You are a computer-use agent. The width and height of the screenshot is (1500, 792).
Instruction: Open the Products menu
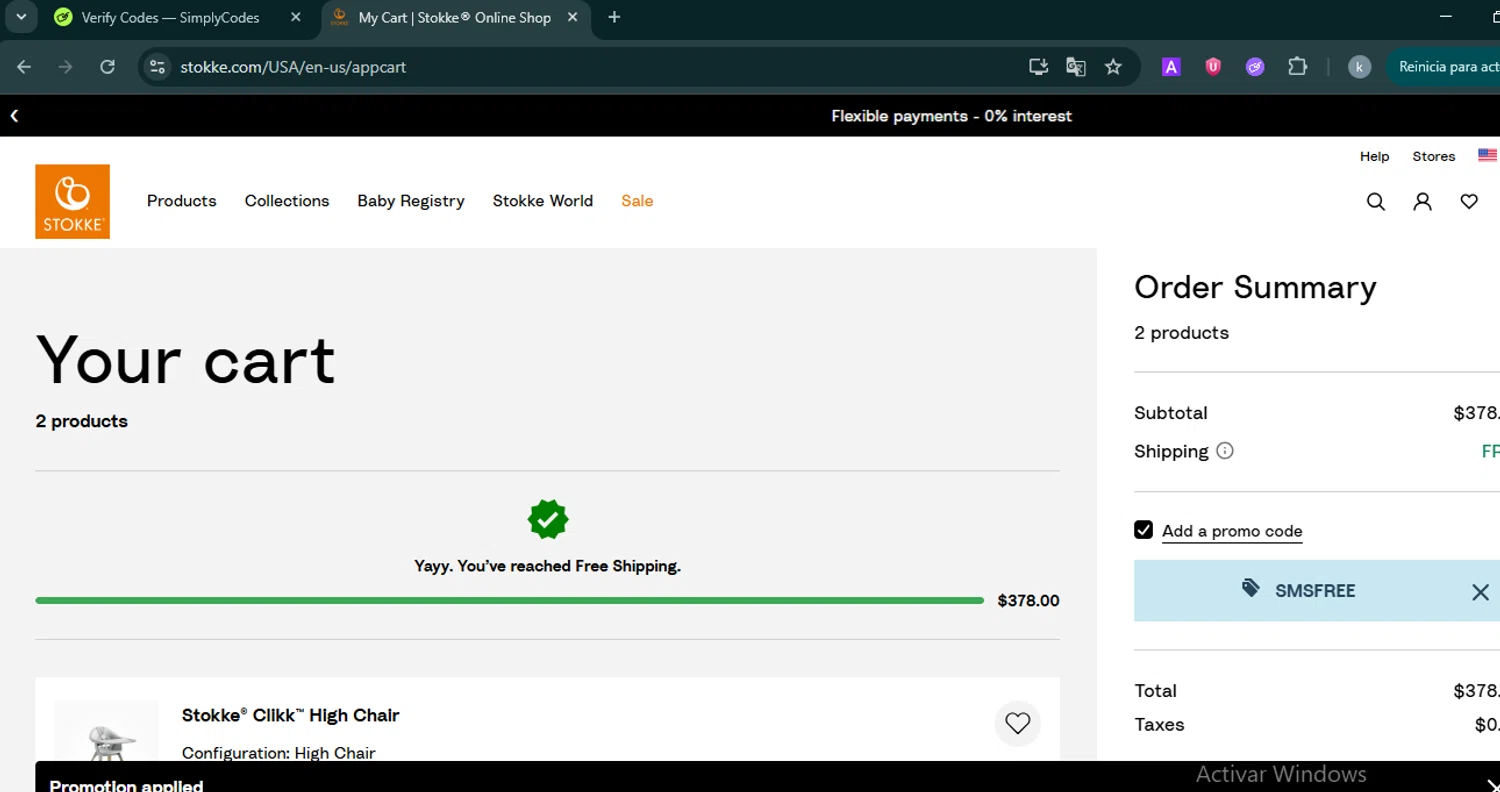coord(182,201)
